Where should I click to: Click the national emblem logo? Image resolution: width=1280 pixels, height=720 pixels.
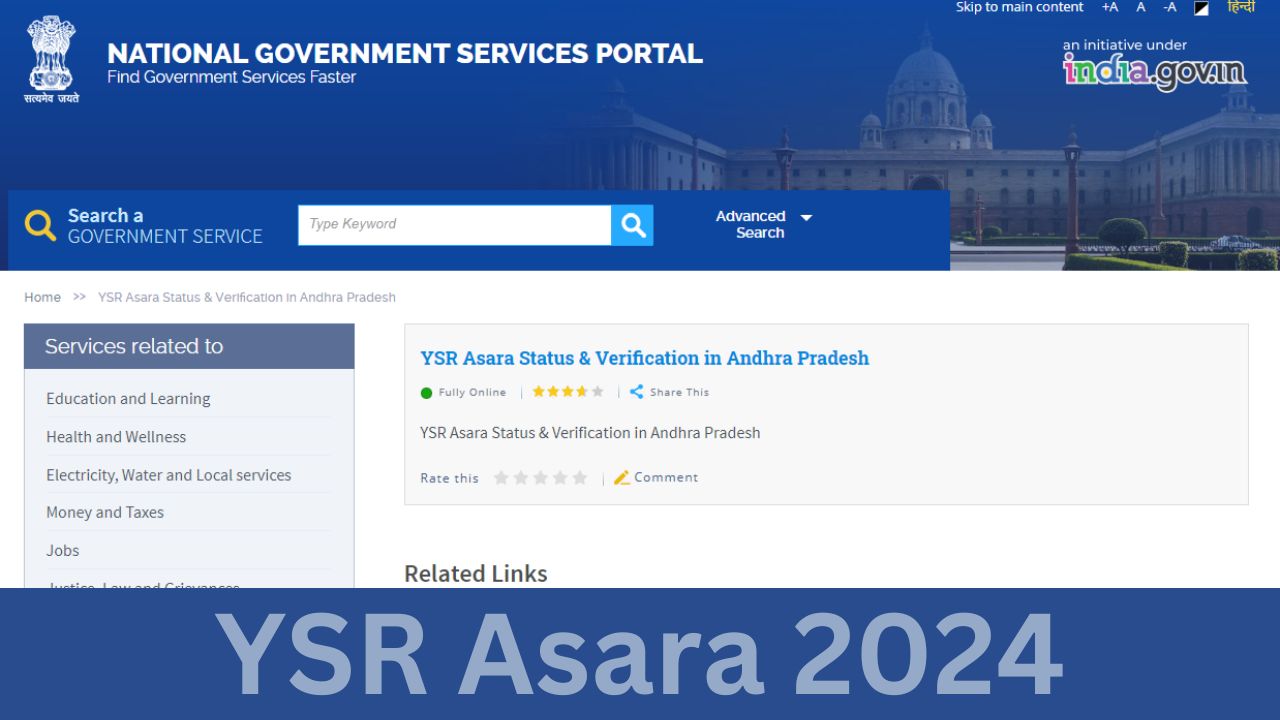(x=50, y=55)
